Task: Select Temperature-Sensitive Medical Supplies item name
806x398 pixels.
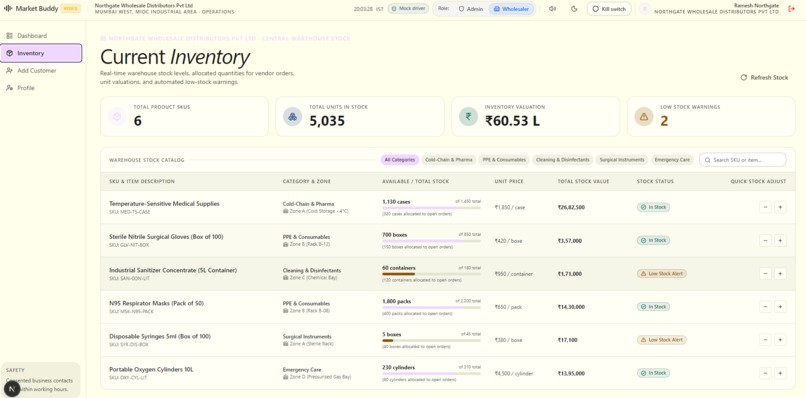Action: click(164, 204)
